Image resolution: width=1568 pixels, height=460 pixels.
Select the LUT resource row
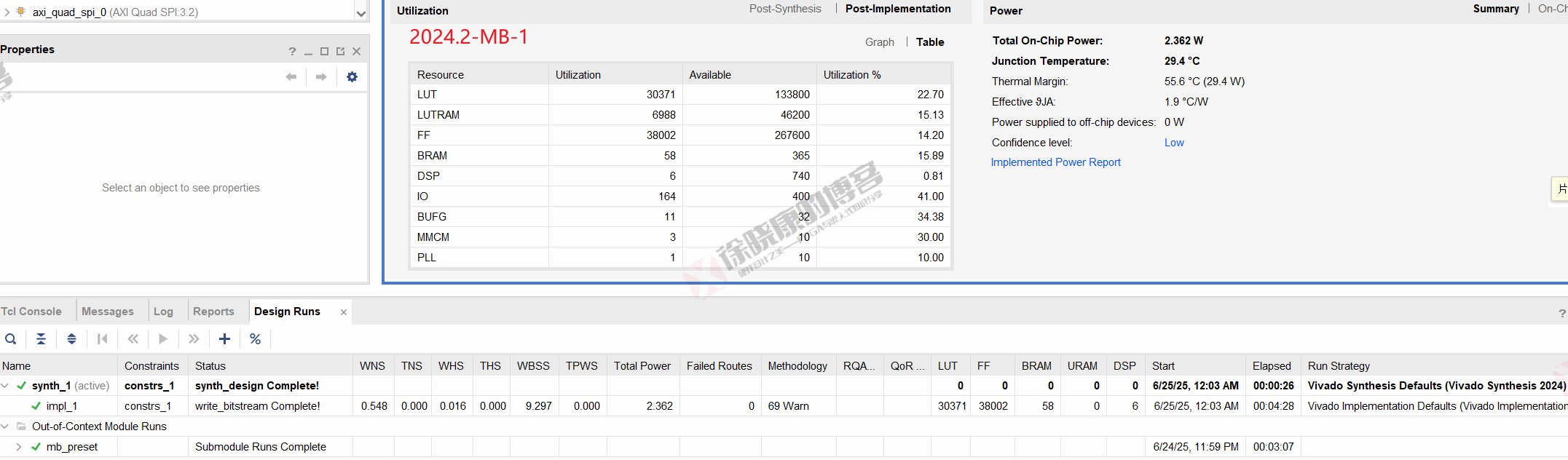click(x=680, y=95)
